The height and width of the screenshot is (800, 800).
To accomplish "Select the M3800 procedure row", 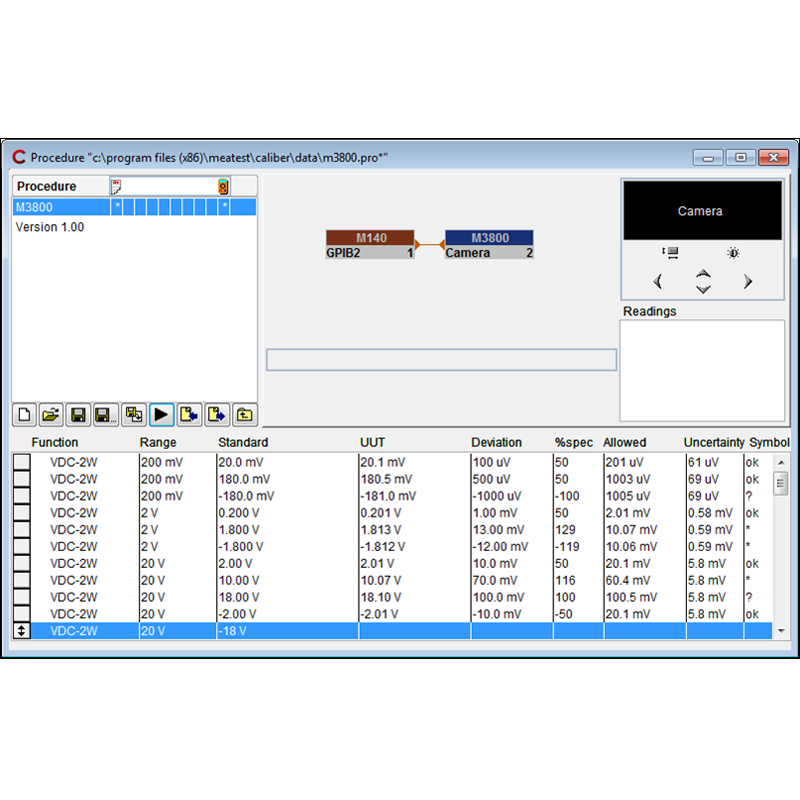I will point(134,207).
